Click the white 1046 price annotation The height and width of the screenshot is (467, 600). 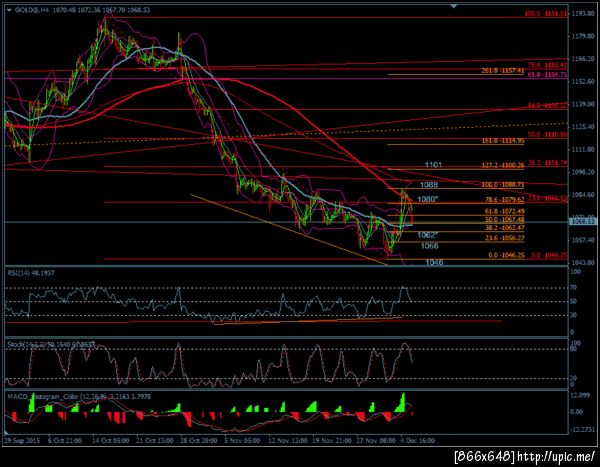point(434,263)
